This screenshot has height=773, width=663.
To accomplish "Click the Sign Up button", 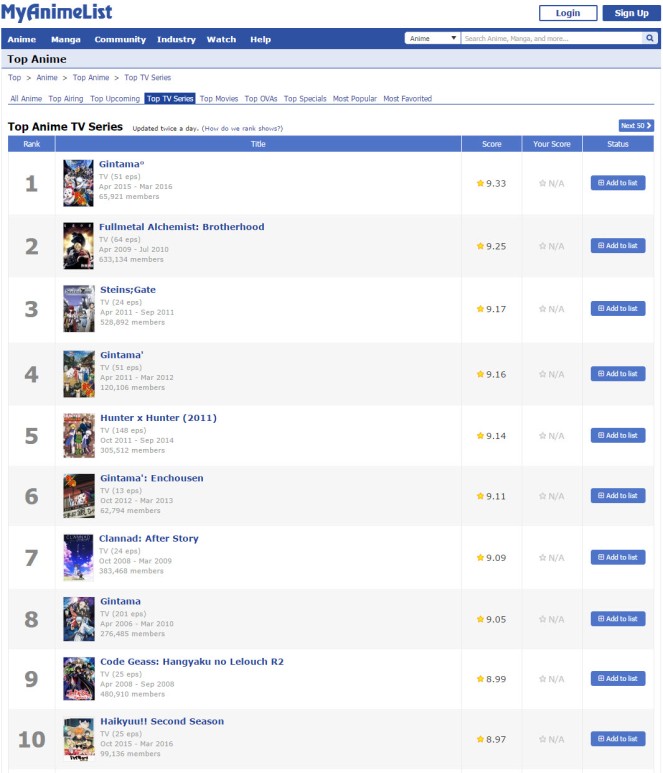I will click(x=631, y=13).
